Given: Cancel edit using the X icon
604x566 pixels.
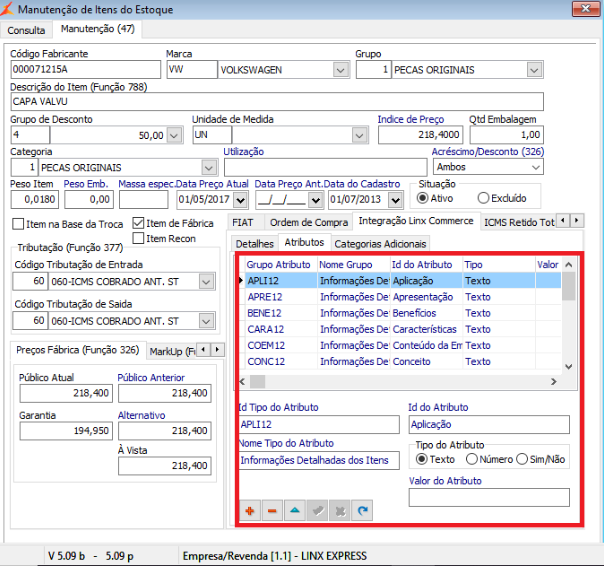Looking at the screenshot, I should (340, 511).
